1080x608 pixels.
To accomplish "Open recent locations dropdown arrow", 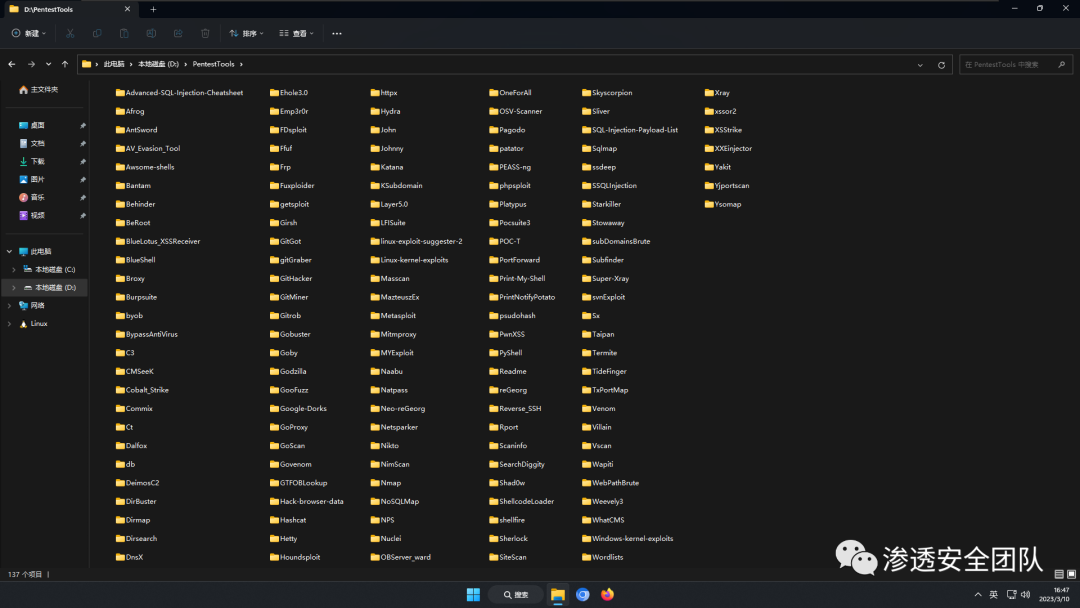I will pos(48,64).
